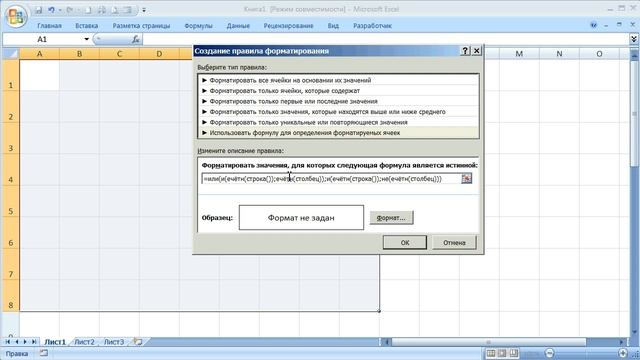The width and height of the screenshot is (640, 360).
Task: Open the Вставка ribbon tab
Action: pyautogui.click(x=87, y=26)
